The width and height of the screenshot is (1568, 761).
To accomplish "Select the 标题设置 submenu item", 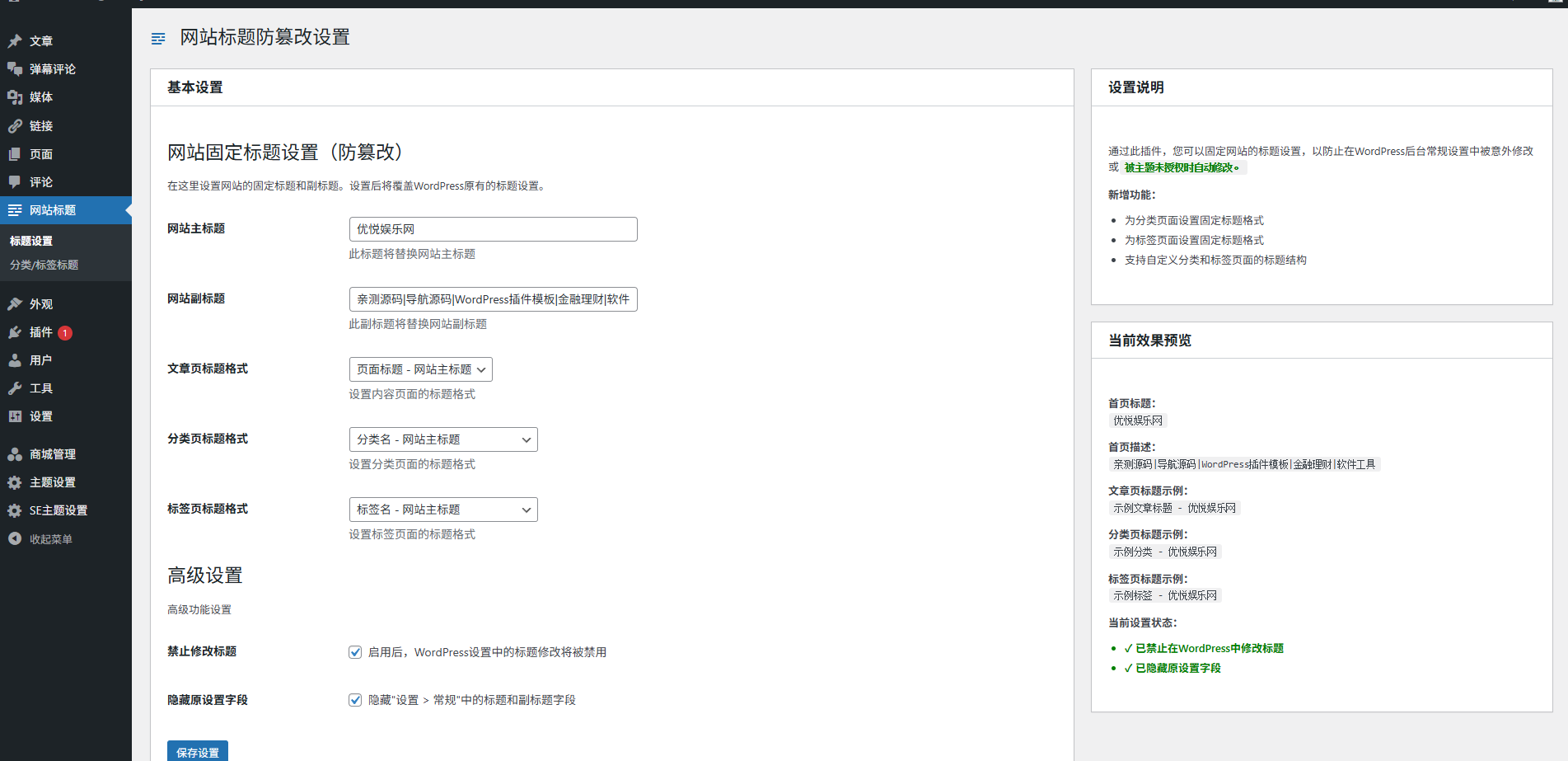I will tap(31, 241).
